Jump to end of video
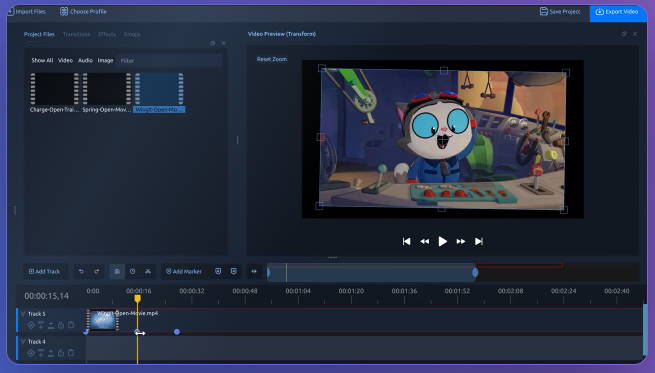Image resolution: width=655 pixels, height=373 pixels. click(x=479, y=241)
